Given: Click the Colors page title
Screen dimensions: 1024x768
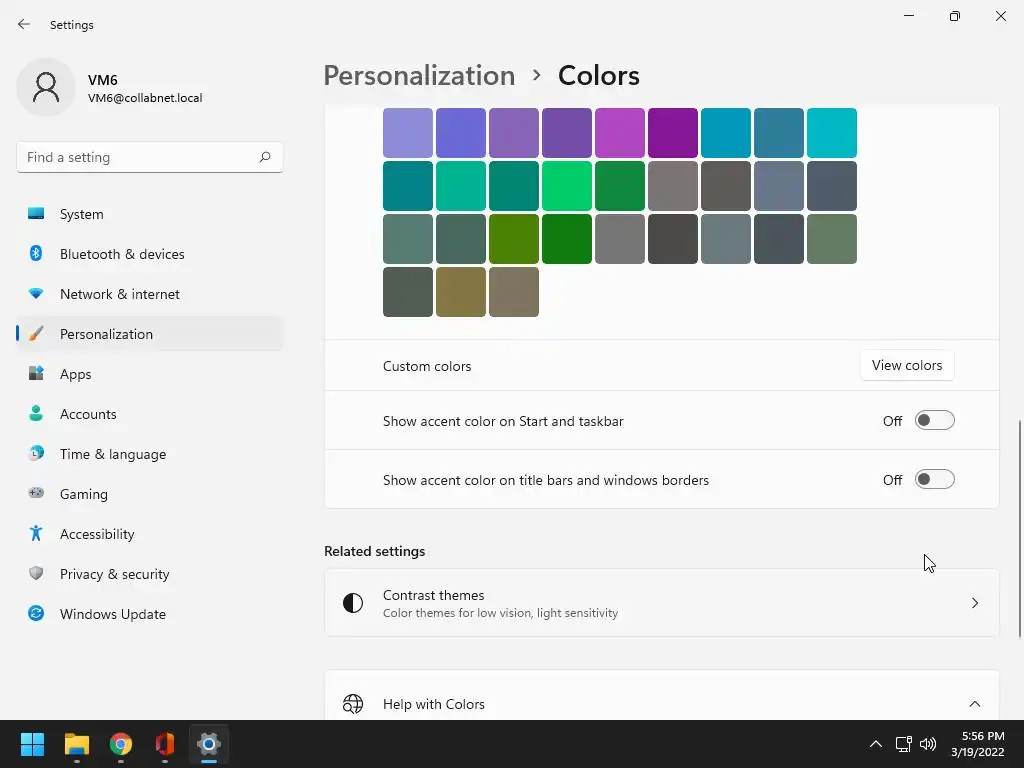Looking at the screenshot, I should tap(598, 76).
